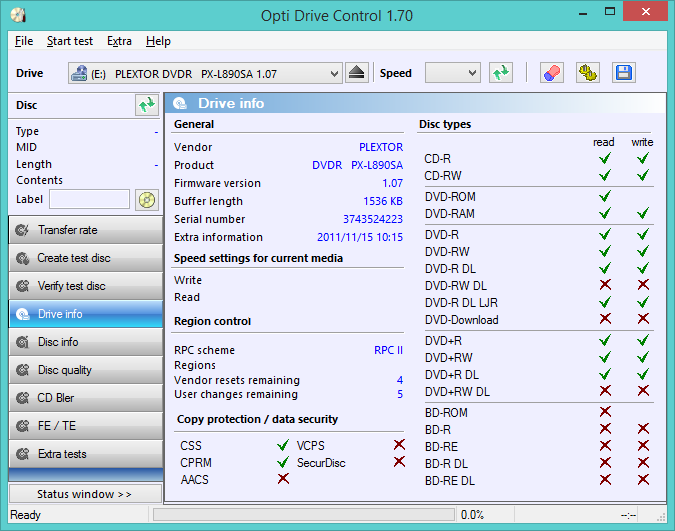
Task: Click the Verify test disc icon
Action: coord(22,286)
